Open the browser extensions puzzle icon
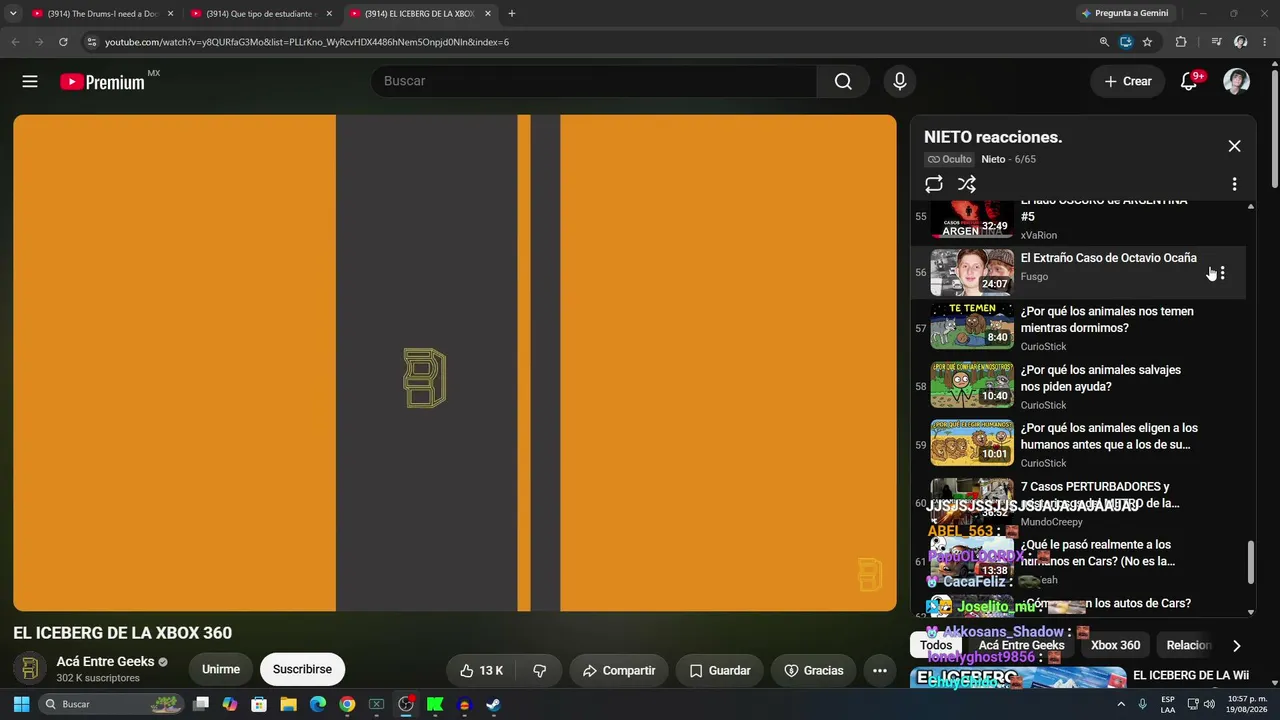Image resolution: width=1280 pixels, height=720 pixels. (1181, 42)
